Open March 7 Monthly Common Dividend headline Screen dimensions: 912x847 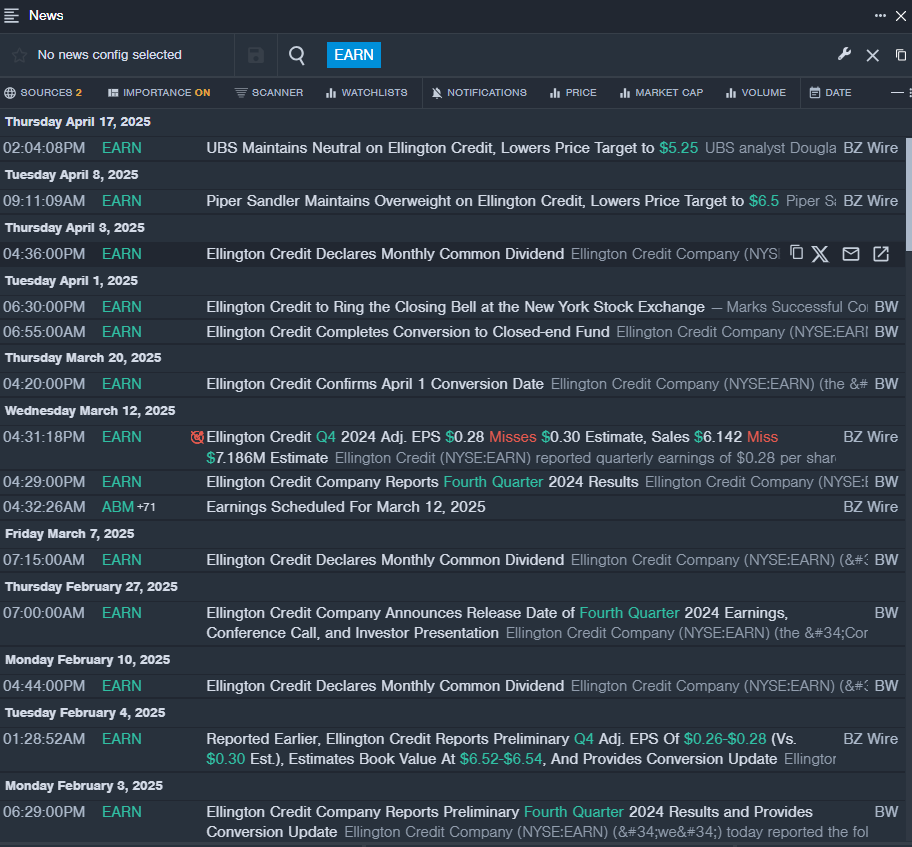coord(385,560)
